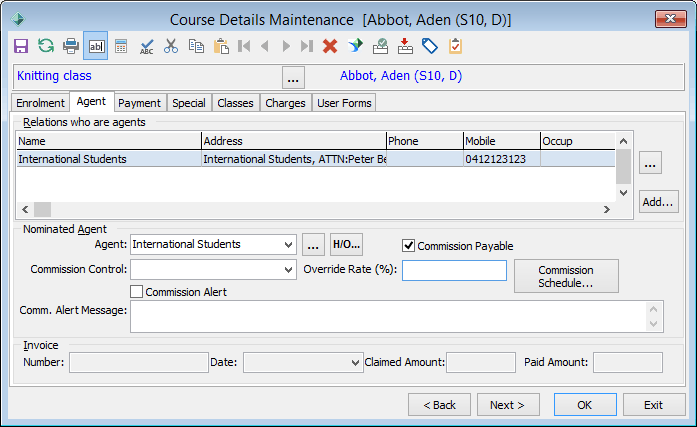
Task: Toggle the 'abl' field edit icon
Action: pyautogui.click(x=96, y=46)
